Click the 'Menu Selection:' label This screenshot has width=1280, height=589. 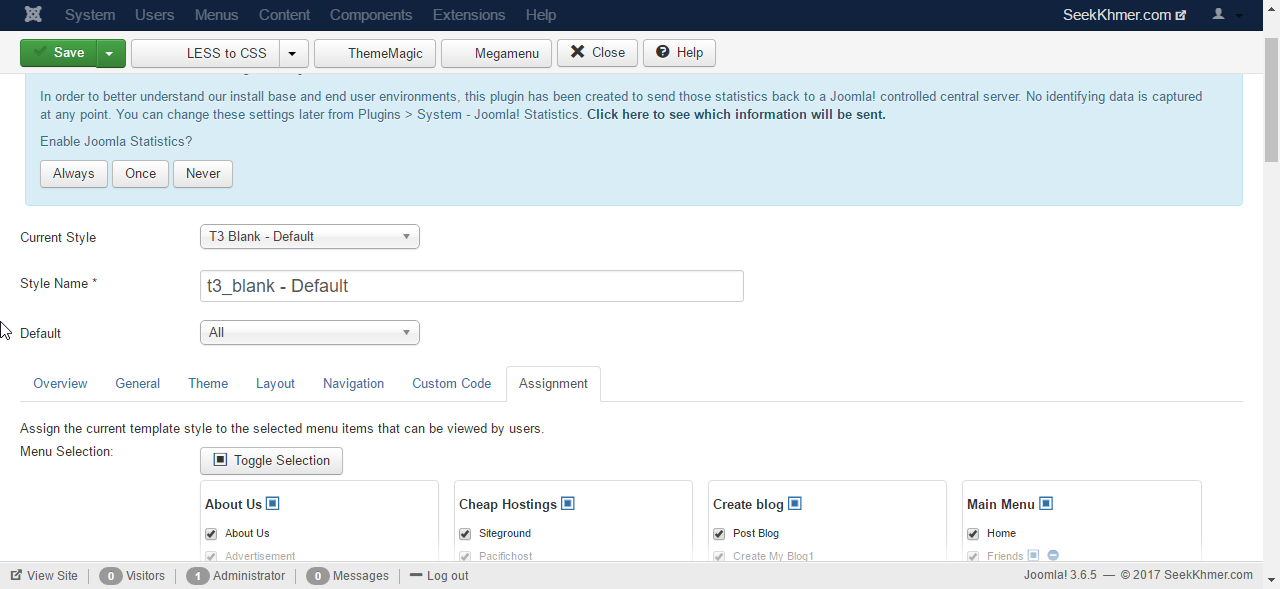pos(67,452)
